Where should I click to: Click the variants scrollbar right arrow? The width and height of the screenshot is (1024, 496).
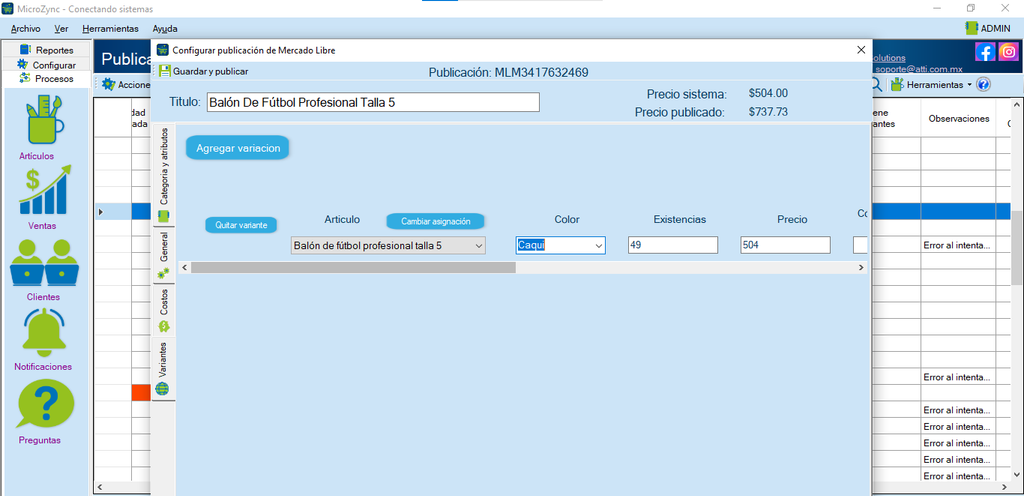[861, 268]
